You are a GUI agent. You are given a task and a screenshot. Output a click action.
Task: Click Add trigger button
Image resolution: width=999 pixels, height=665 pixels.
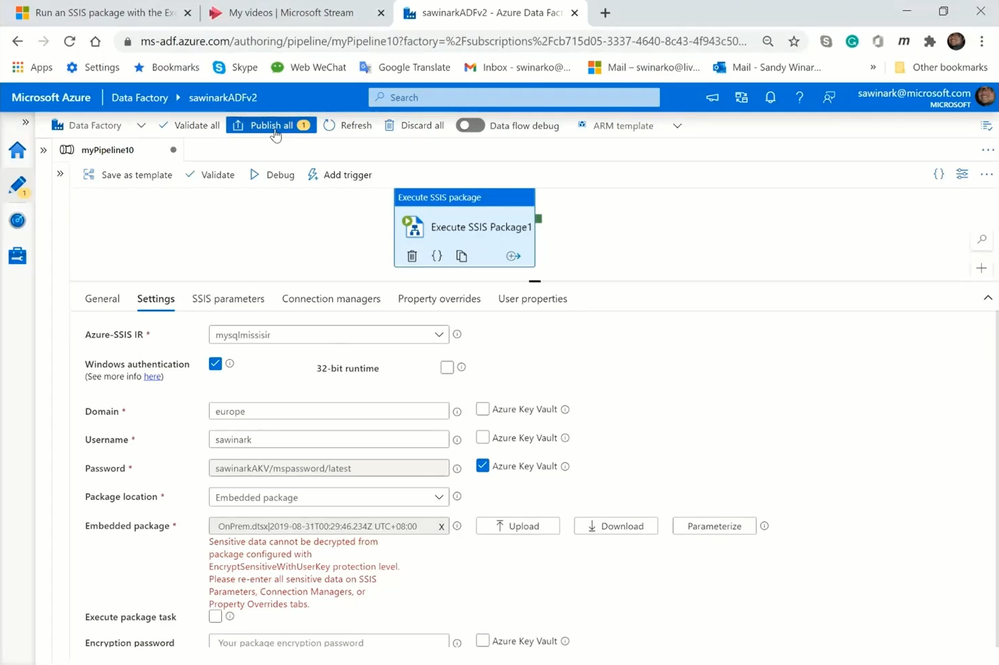tap(340, 175)
